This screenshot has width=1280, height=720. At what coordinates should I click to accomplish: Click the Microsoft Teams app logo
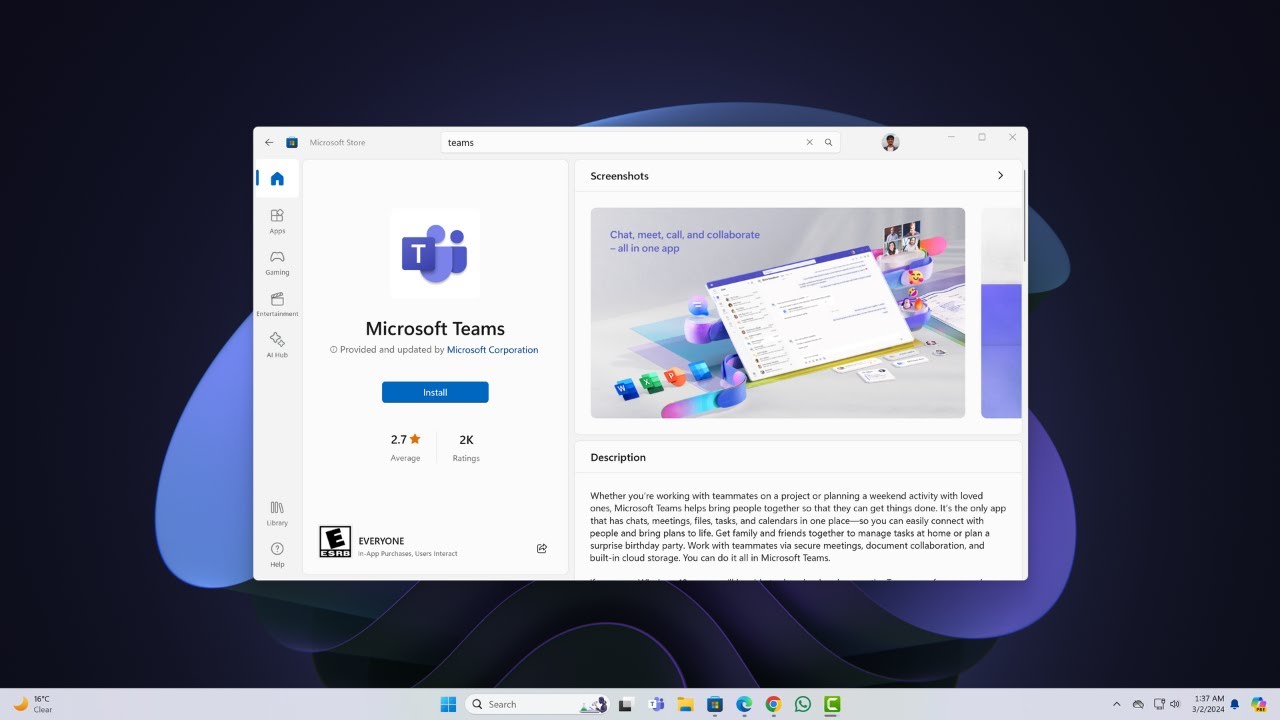coord(435,253)
